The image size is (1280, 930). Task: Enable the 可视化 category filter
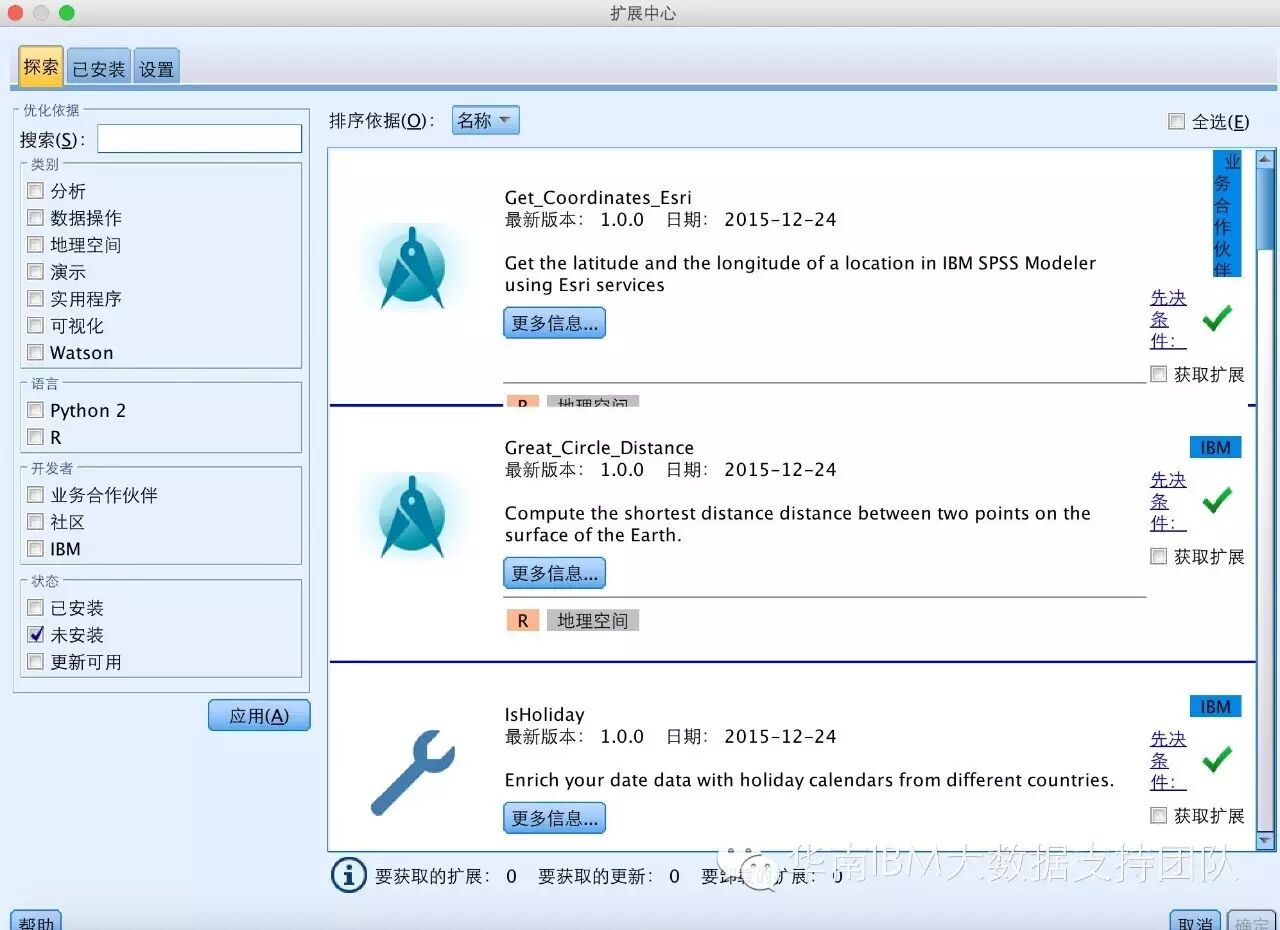pyautogui.click(x=36, y=325)
